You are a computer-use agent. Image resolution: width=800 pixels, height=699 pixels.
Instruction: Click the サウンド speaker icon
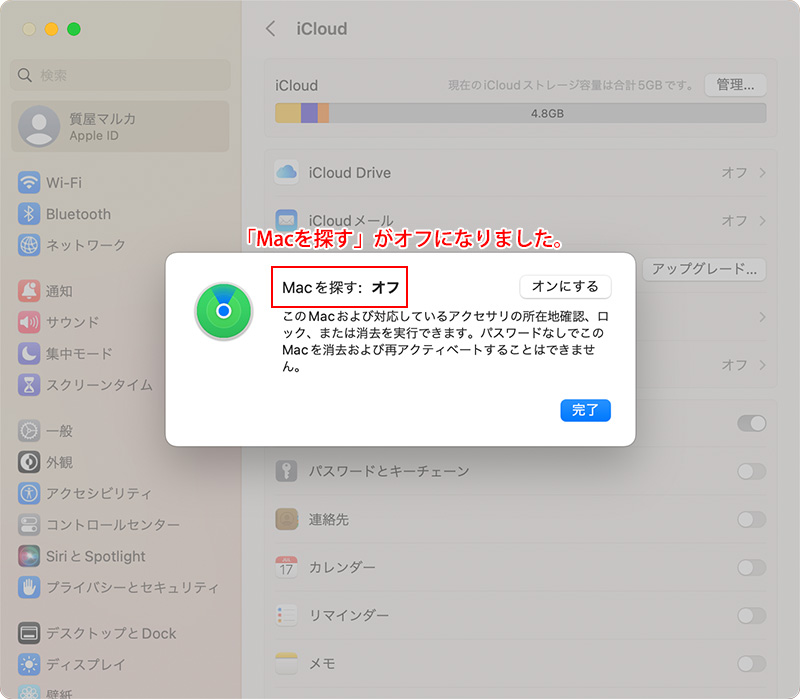(29, 322)
